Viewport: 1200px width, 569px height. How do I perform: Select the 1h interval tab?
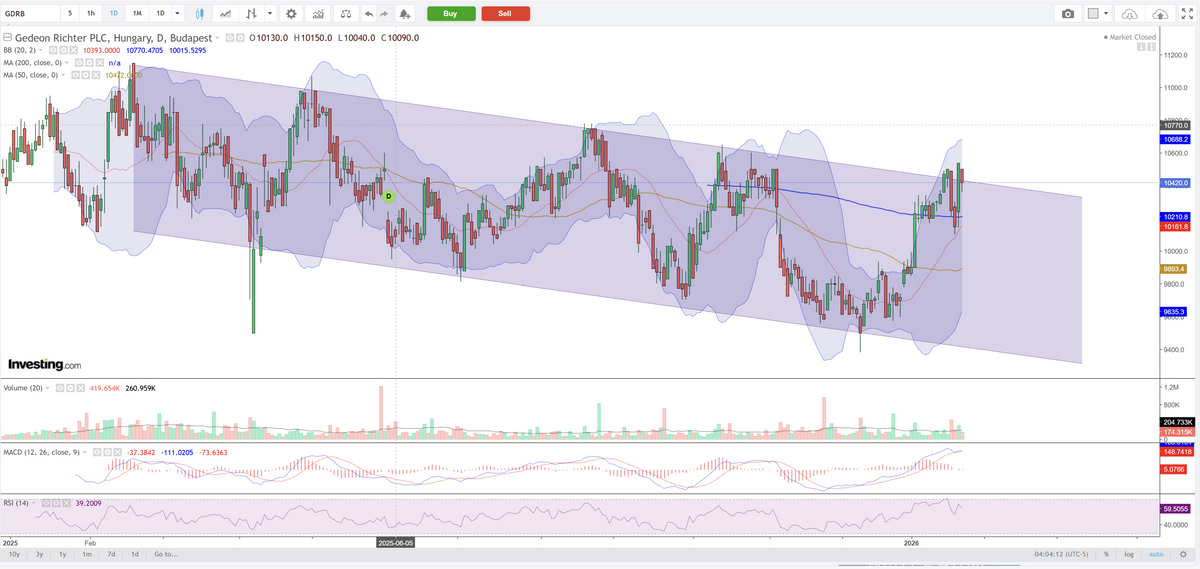click(x=91, y=14)
